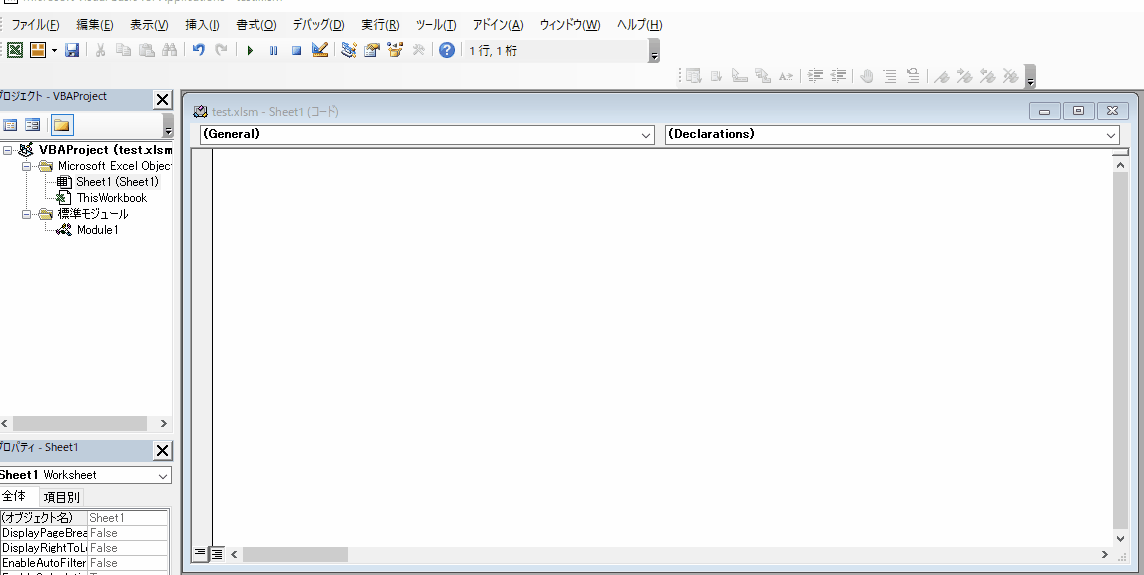This screenshot has height=575, width=1144.
Task: Run the macro with the green play icon
Action: tap(250, 50)
